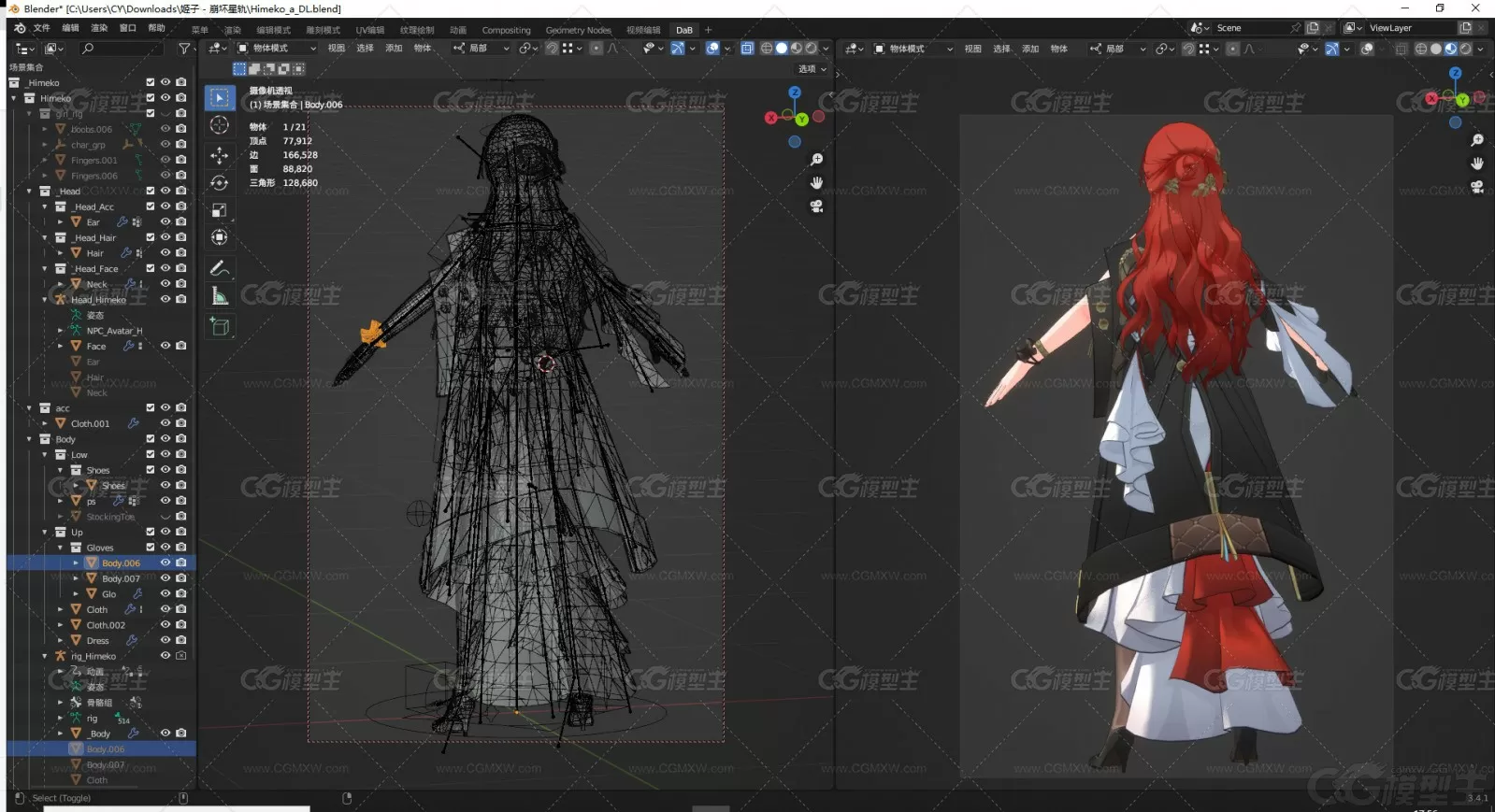
Task: Click the new scene icon beside Scene field
Action: 1313,28
